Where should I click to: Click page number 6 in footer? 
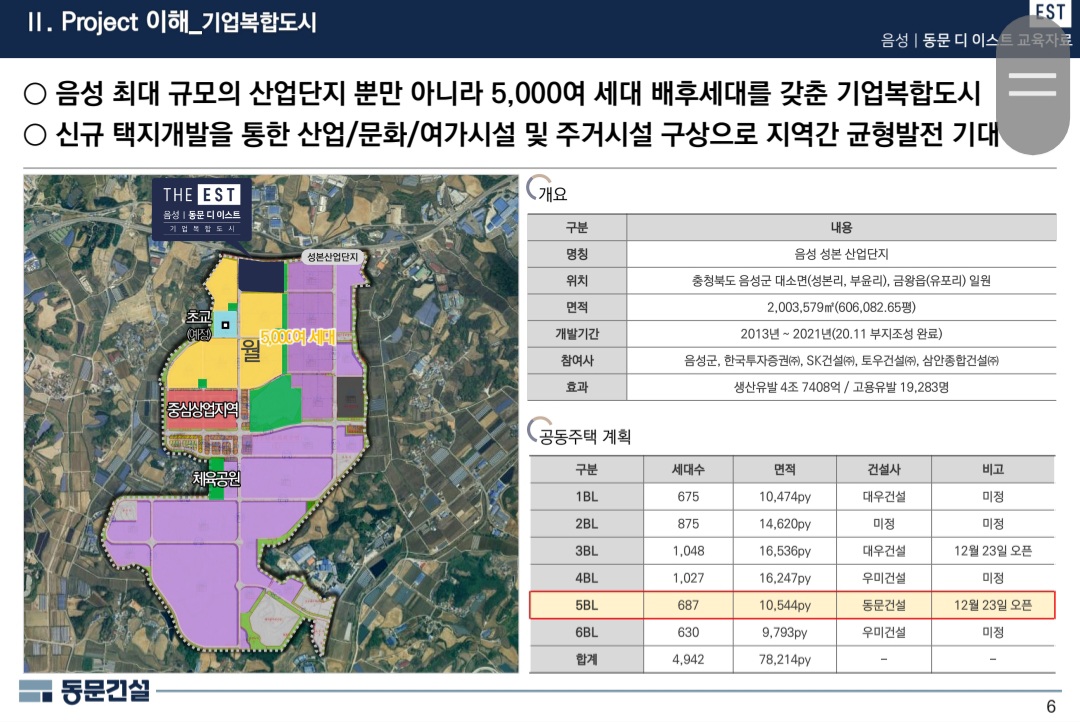1051,707
